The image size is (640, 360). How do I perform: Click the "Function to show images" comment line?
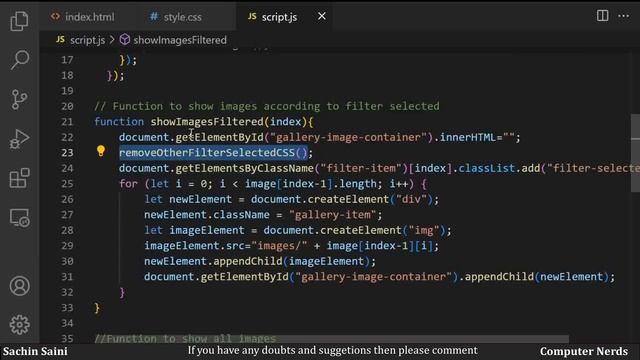[x=267, y=106]
